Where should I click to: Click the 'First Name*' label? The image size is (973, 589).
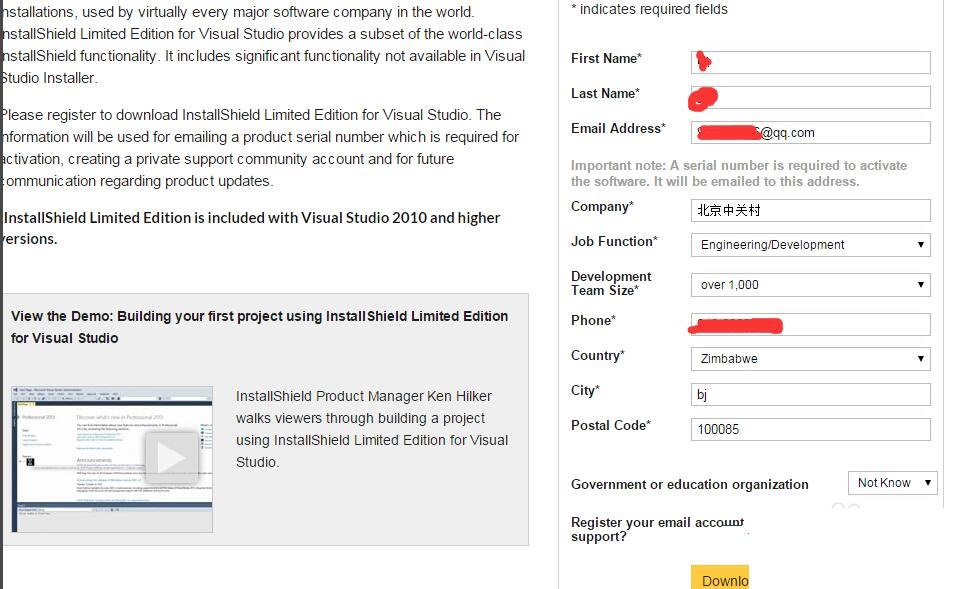[606, 58]
